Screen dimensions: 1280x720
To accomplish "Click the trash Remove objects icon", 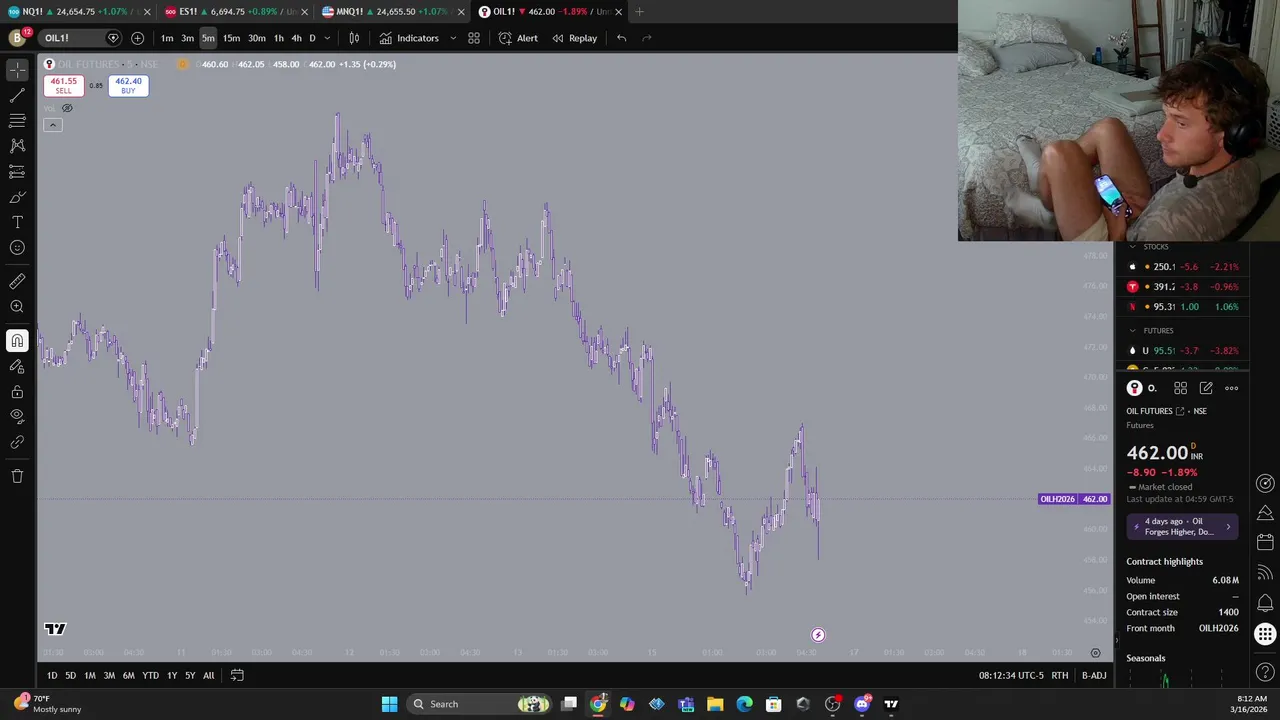I will click(x=17, y=476).
